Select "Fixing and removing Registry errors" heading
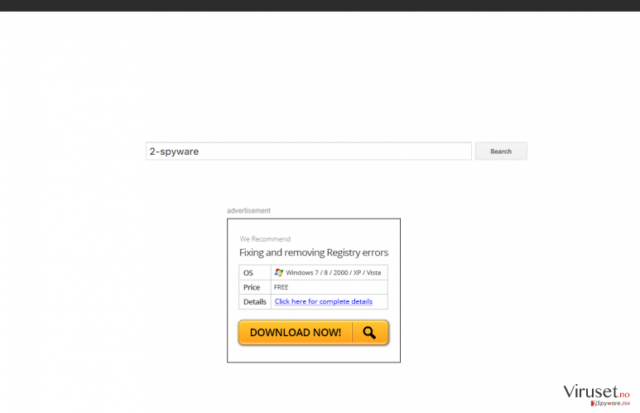Image resolution: width=640 pixels, height=413 pixels. tap(313, 253)
